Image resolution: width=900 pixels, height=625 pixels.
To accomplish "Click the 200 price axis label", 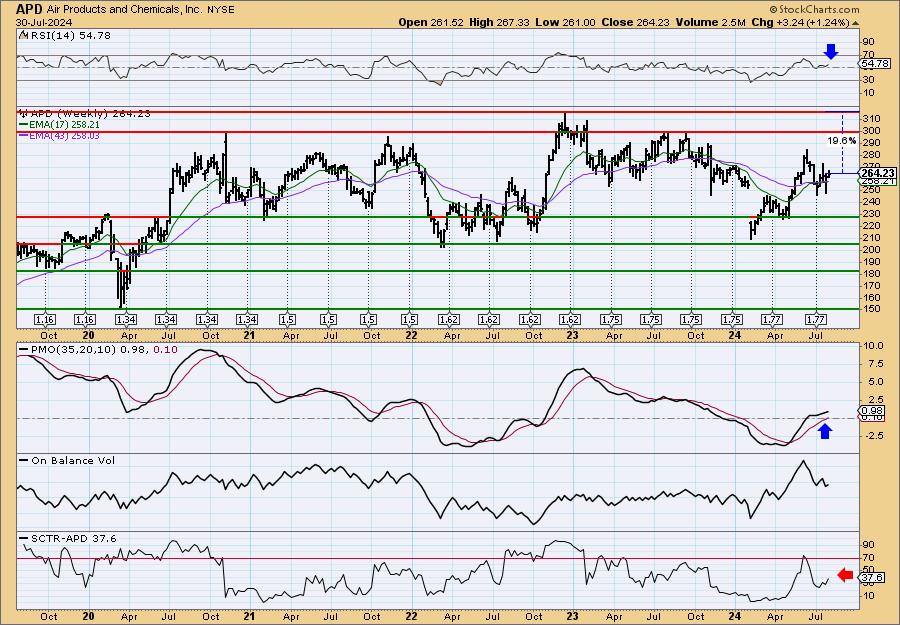I will point(870,249).
